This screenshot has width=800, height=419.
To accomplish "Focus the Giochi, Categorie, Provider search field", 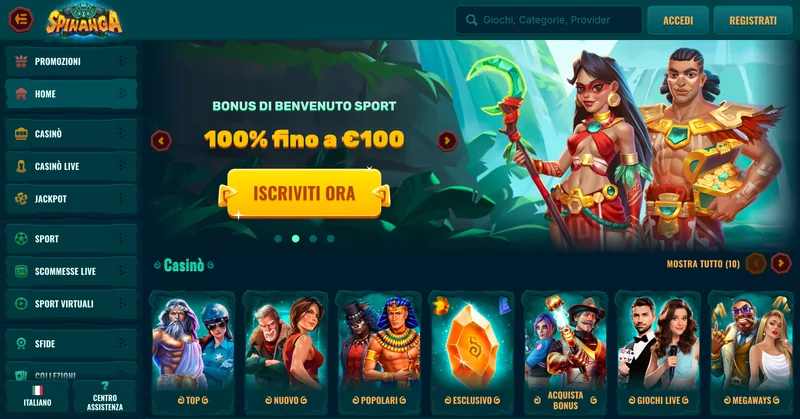I will 548,20.
